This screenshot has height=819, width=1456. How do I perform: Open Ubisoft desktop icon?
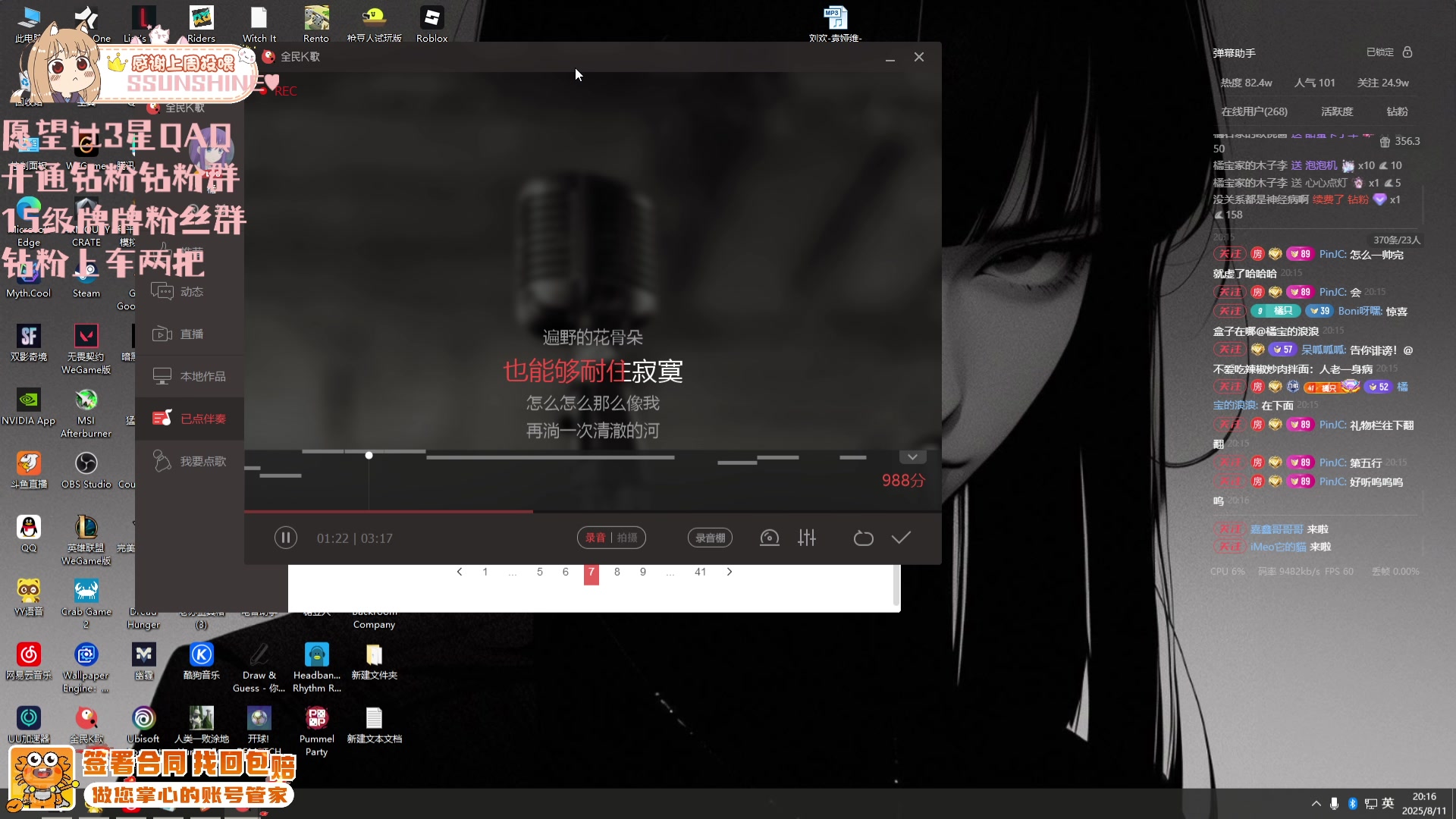[143, 725]
